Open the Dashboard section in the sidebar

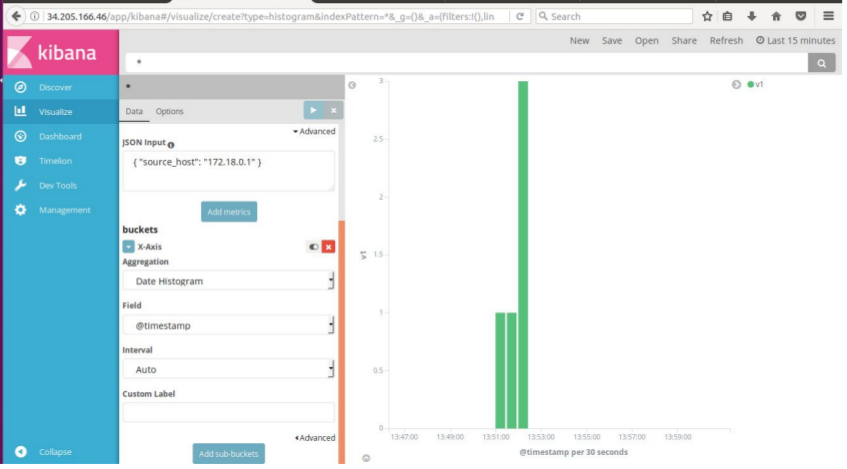(x=59, y=136)
